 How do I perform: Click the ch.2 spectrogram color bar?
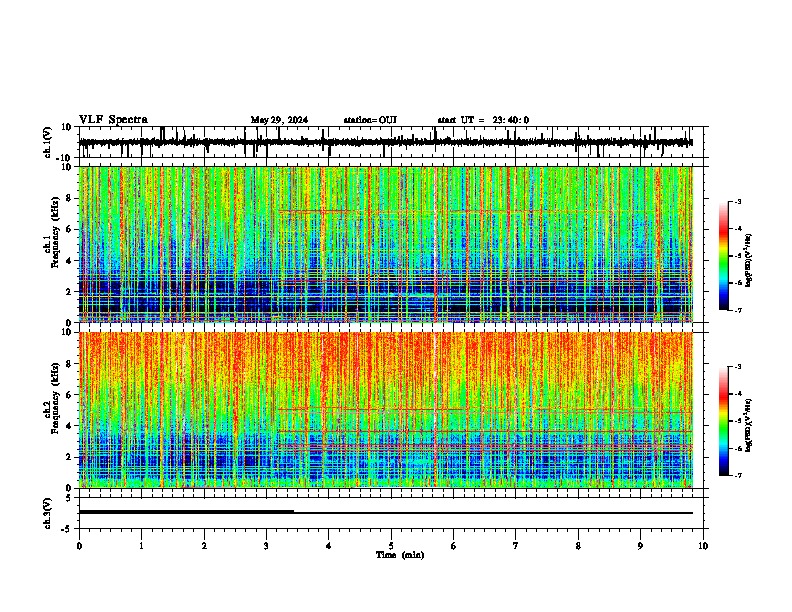pos(724,421)
